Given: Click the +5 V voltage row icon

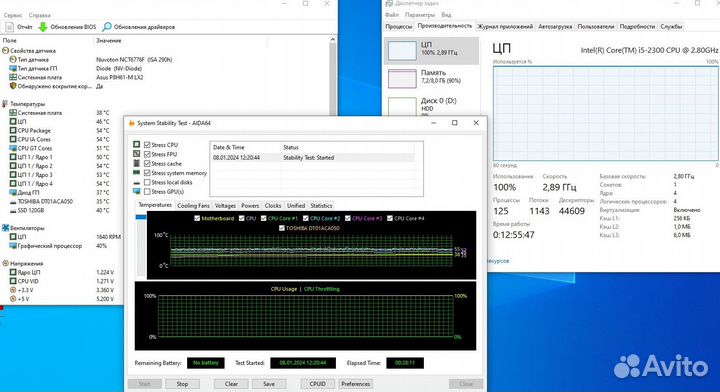Looking at the screenshot, I should [13, 299].
